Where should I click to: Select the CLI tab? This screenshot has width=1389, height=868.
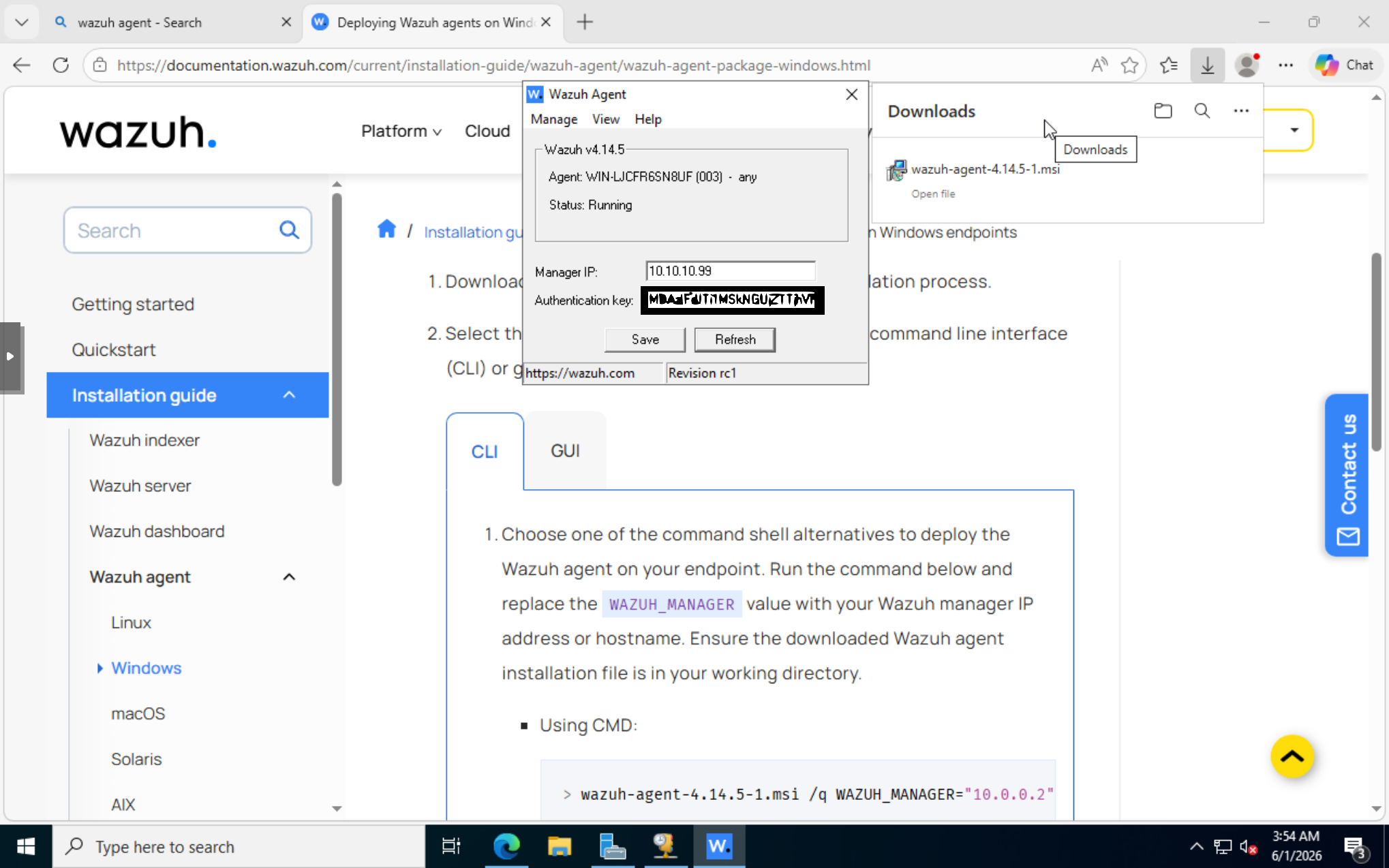tap(485, 451)
